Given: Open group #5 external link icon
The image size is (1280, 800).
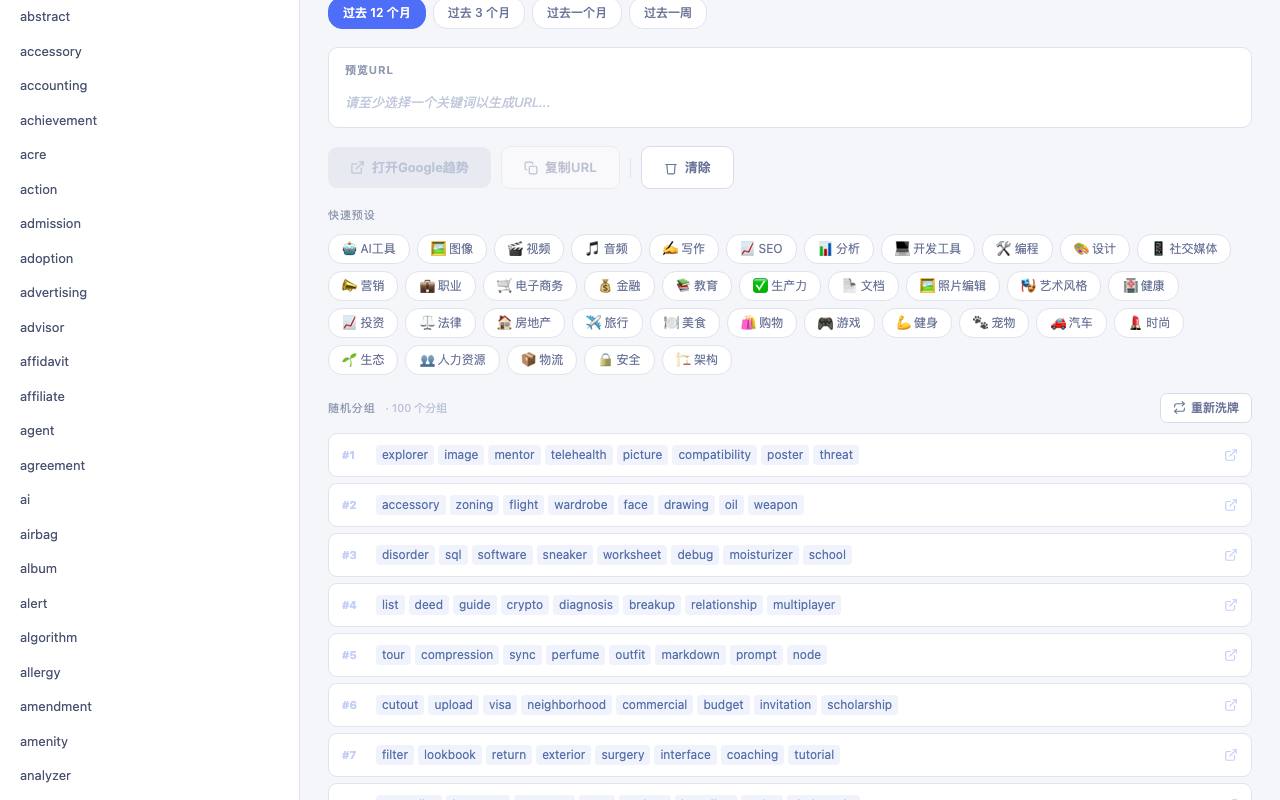Looking at the screenshot, I should point(1231,655).
